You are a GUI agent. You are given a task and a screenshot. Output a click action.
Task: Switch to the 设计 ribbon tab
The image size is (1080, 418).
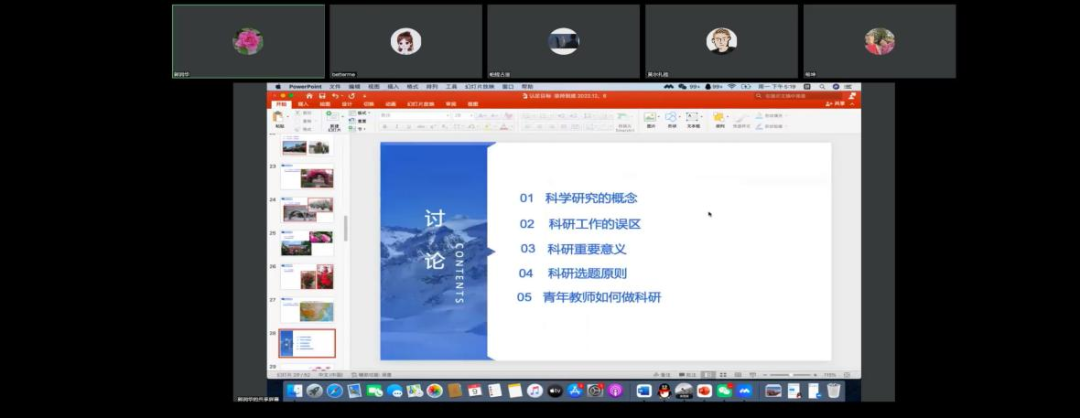point(347,104)
